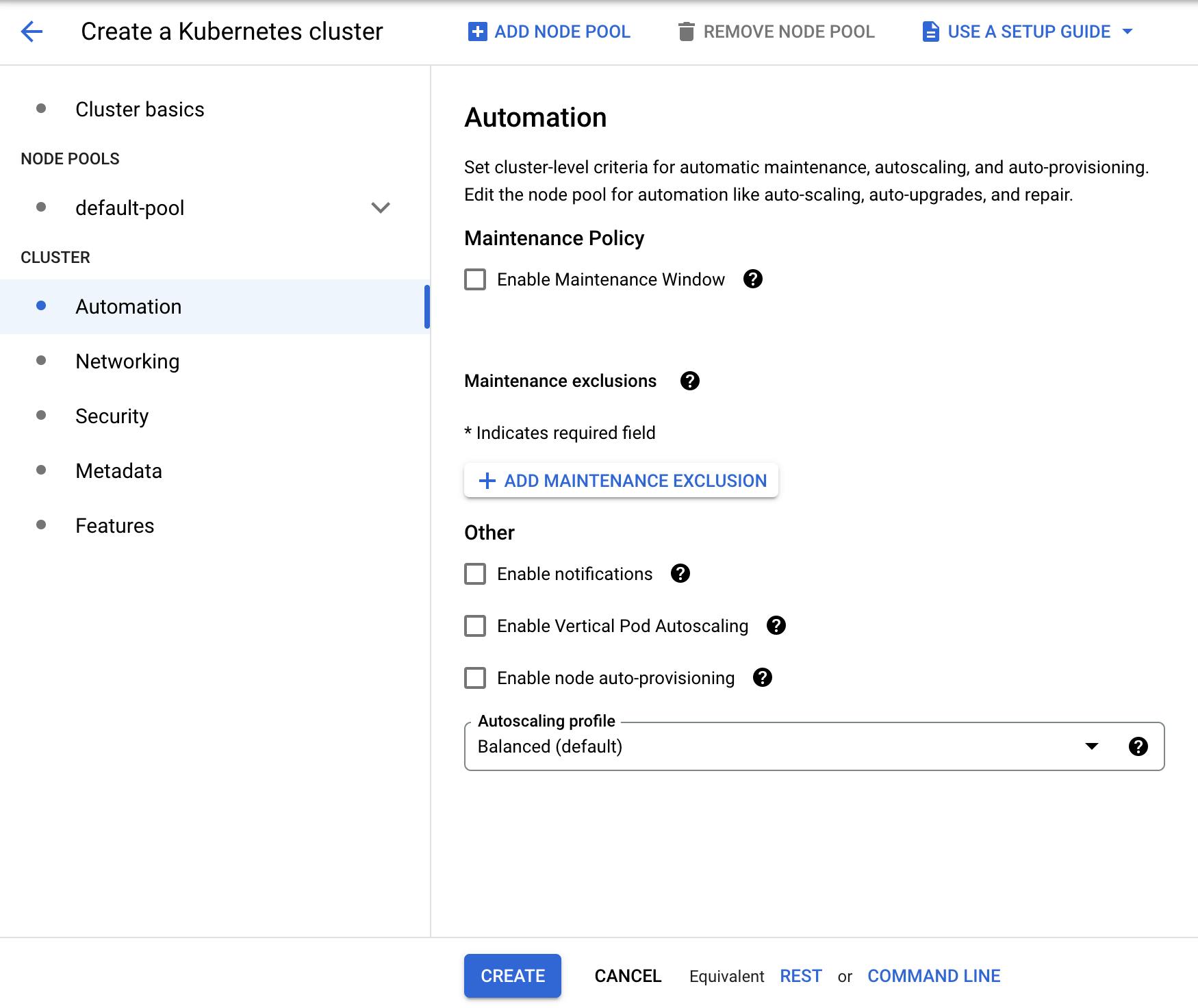Image resolution: width=1198 pixels, height=1008 pixels.
Task: Open help for Enable Maintenance Window
Action: point(754,279)
